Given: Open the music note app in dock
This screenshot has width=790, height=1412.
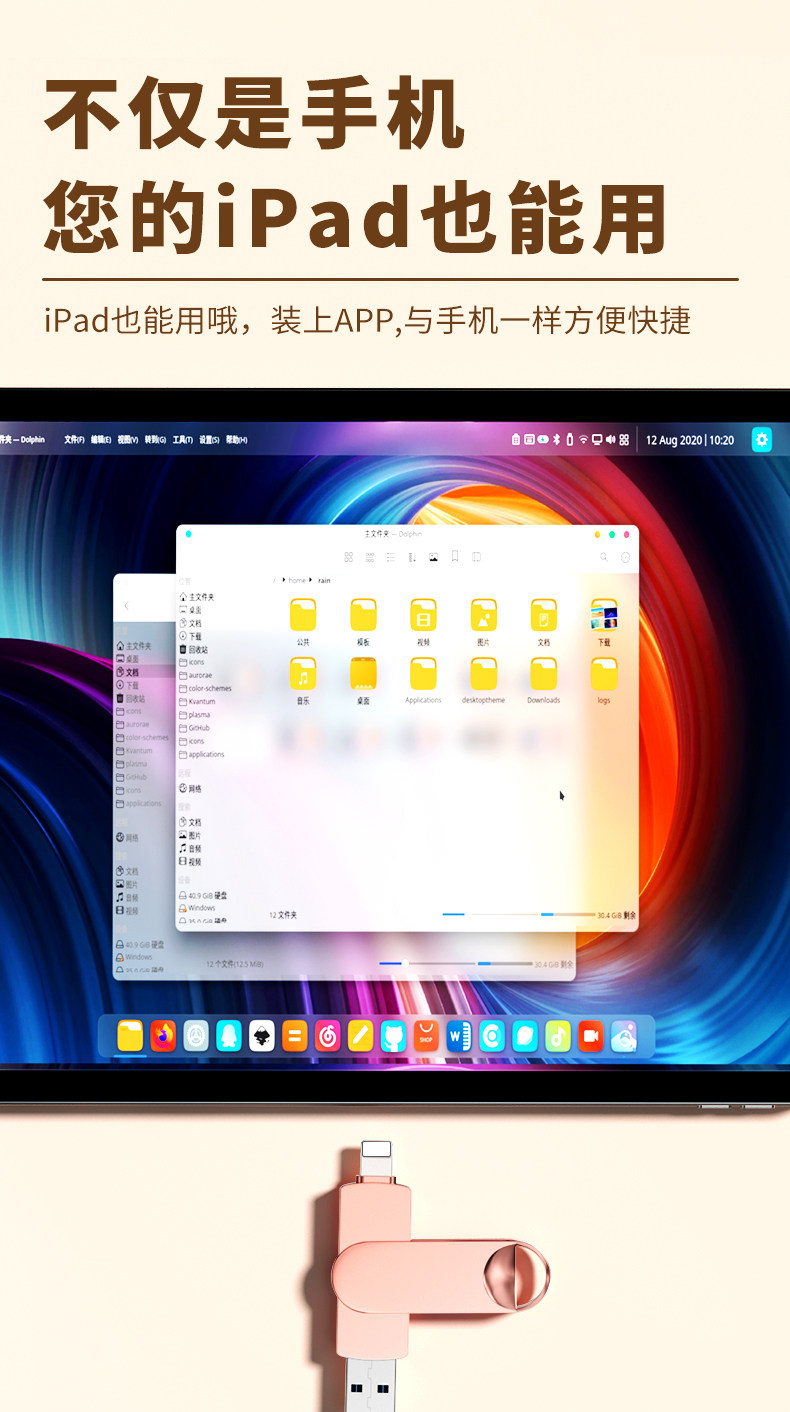Looking at the screenshot, I should 558,1036.
